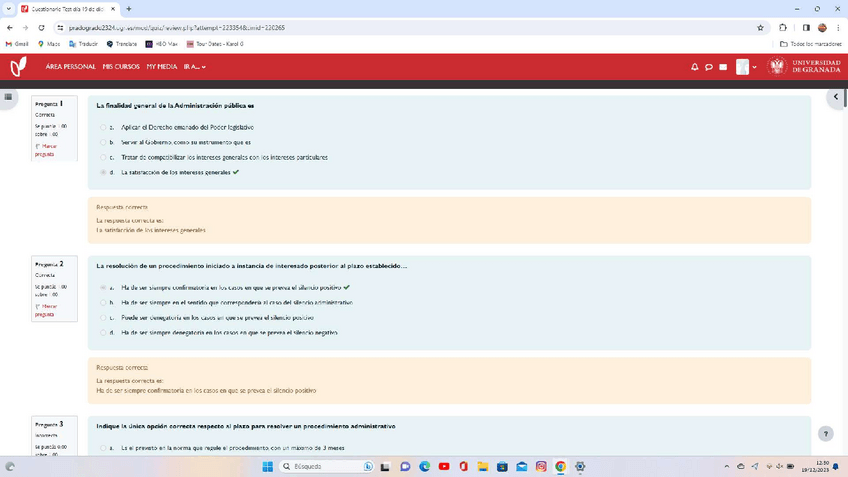Select option c 'Tratar de compatibilizar' in question 1
848x477 pixels.
103,158
